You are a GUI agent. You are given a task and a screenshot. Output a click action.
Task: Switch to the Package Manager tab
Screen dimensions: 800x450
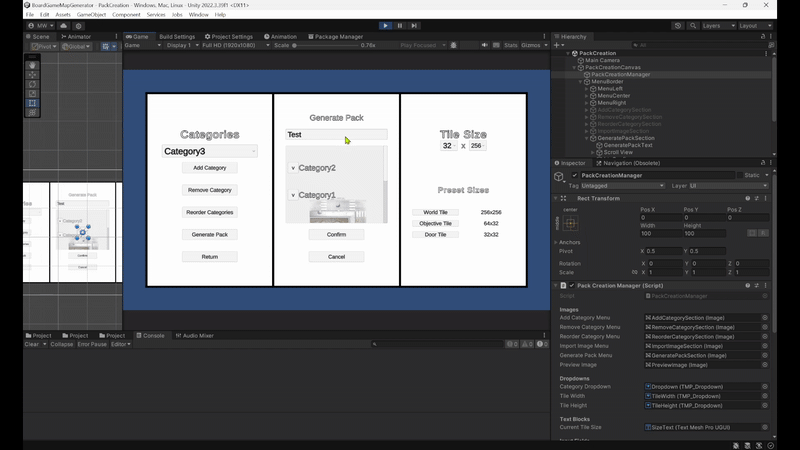[x=335, y=36]
